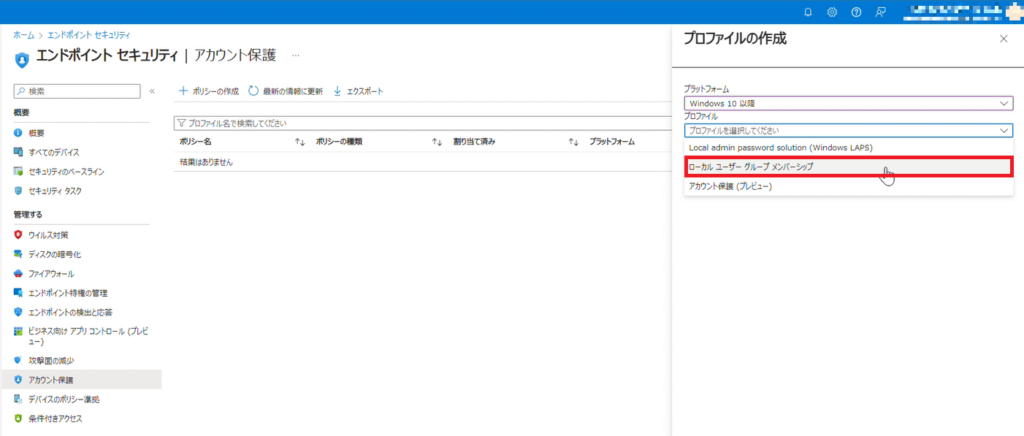
Task: Click the Endpoint Security shield icon beside the title
Action: pos(22,59)
